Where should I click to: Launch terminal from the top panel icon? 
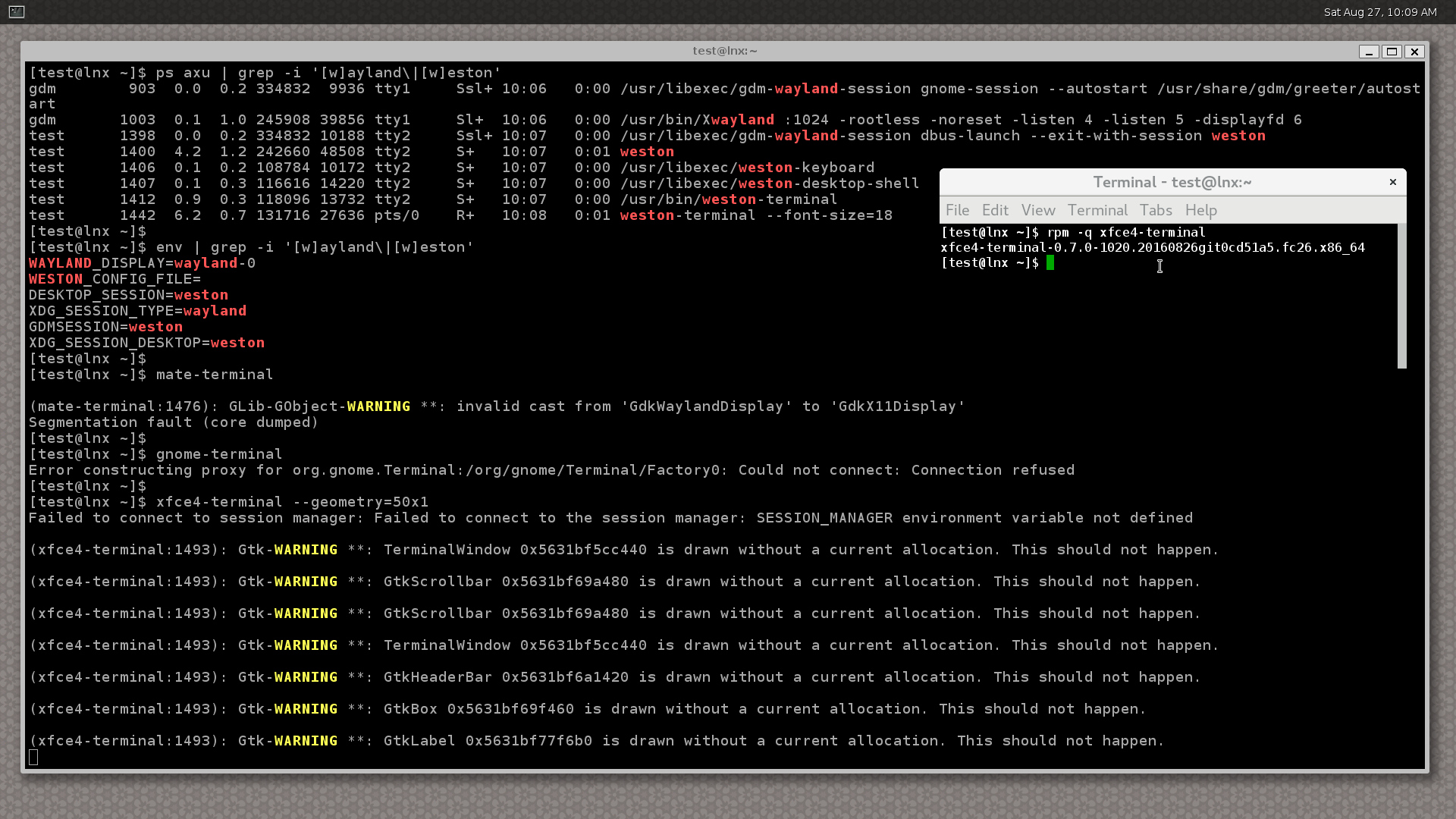click(17, 11)
